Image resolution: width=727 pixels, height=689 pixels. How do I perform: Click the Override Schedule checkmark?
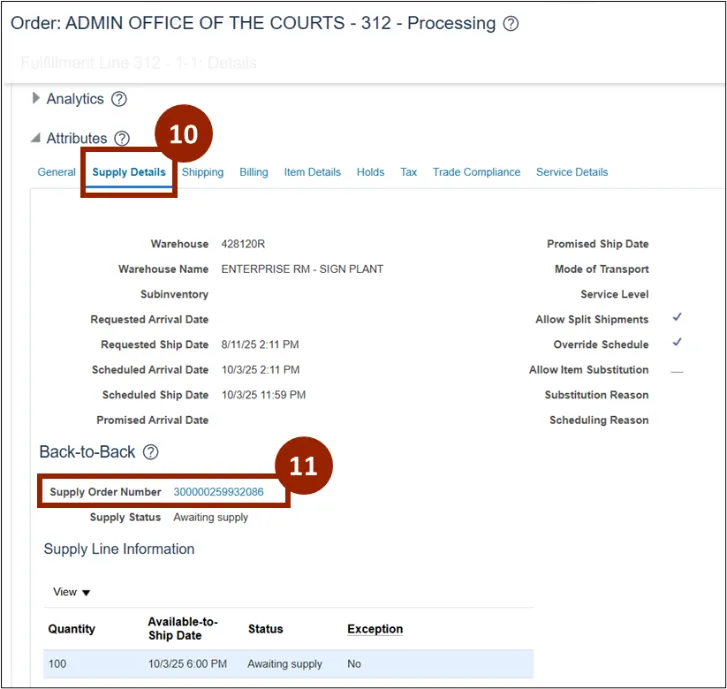[x=677, y=343]
